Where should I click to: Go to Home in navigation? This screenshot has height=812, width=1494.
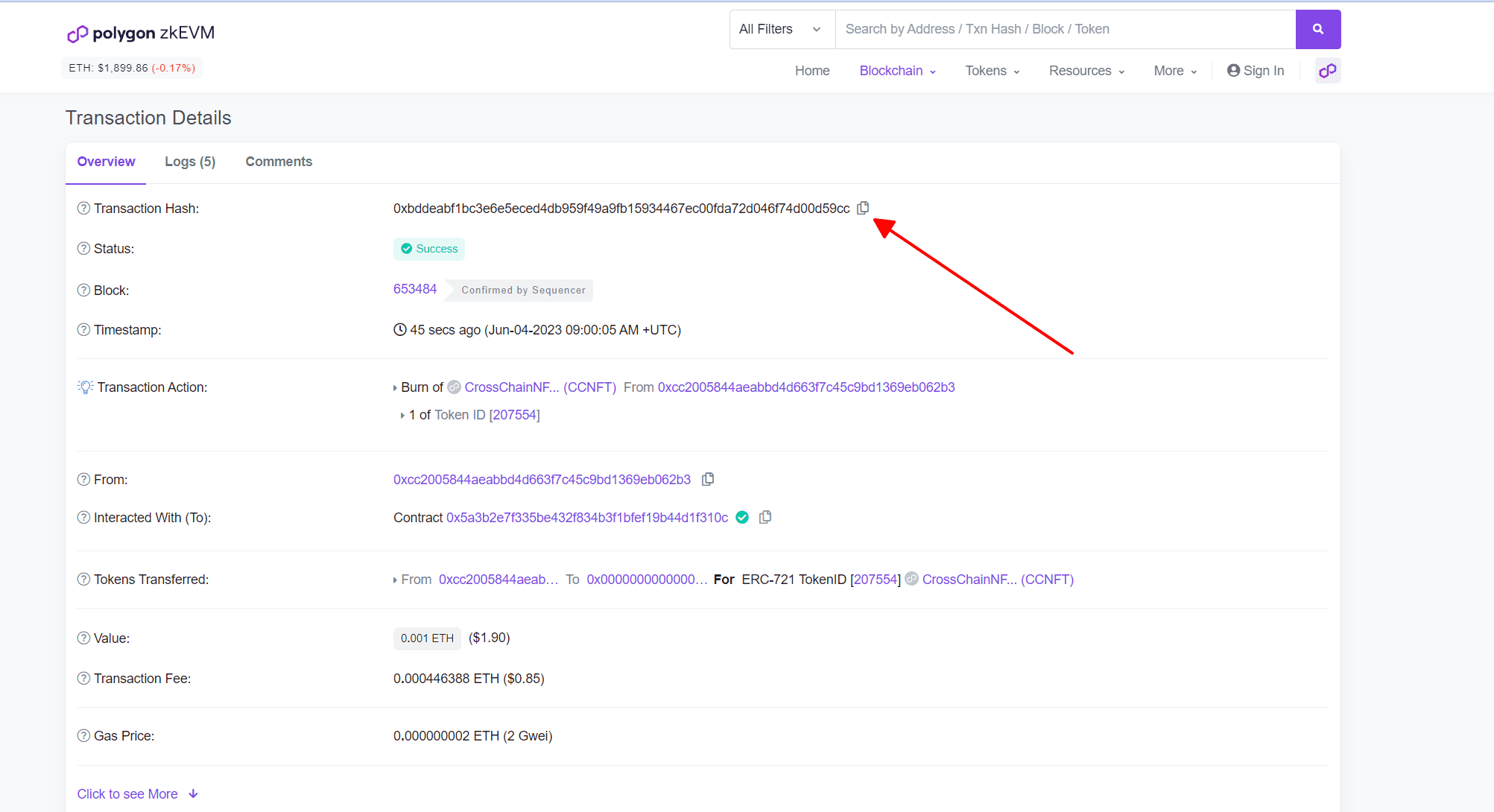coord(812,71)
